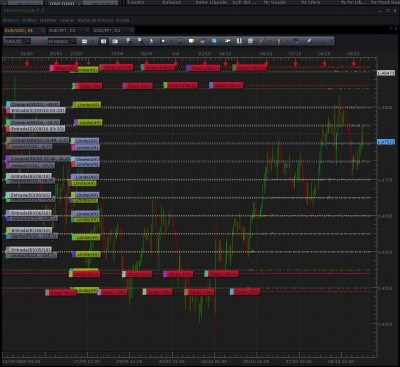The height and width of the screenshot is (367, 400).
Task: Click the green trend-chart icon in toolbar
Action: tap(228, 41)
